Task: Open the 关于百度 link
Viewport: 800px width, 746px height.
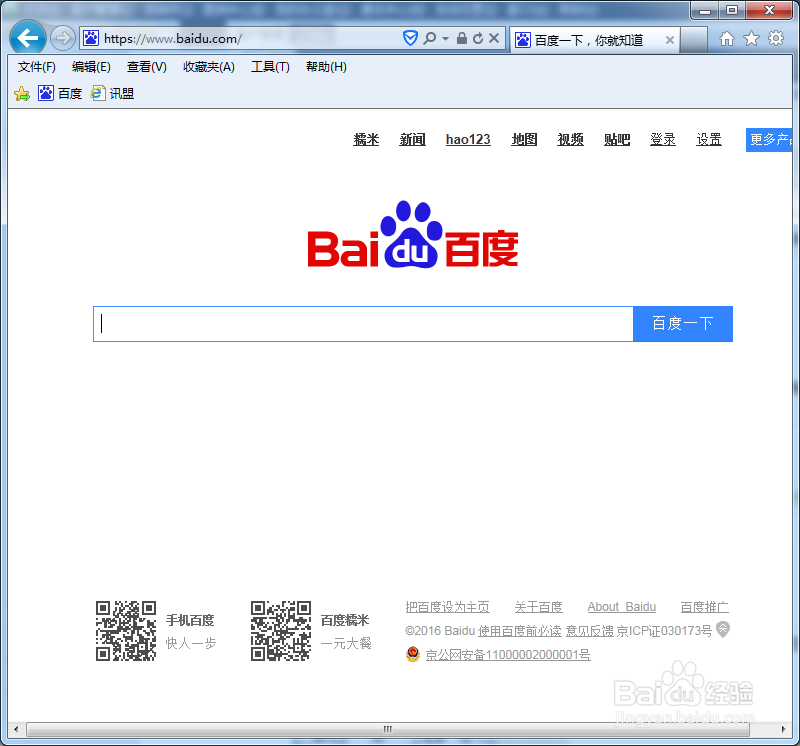Action: click(538, 607)
